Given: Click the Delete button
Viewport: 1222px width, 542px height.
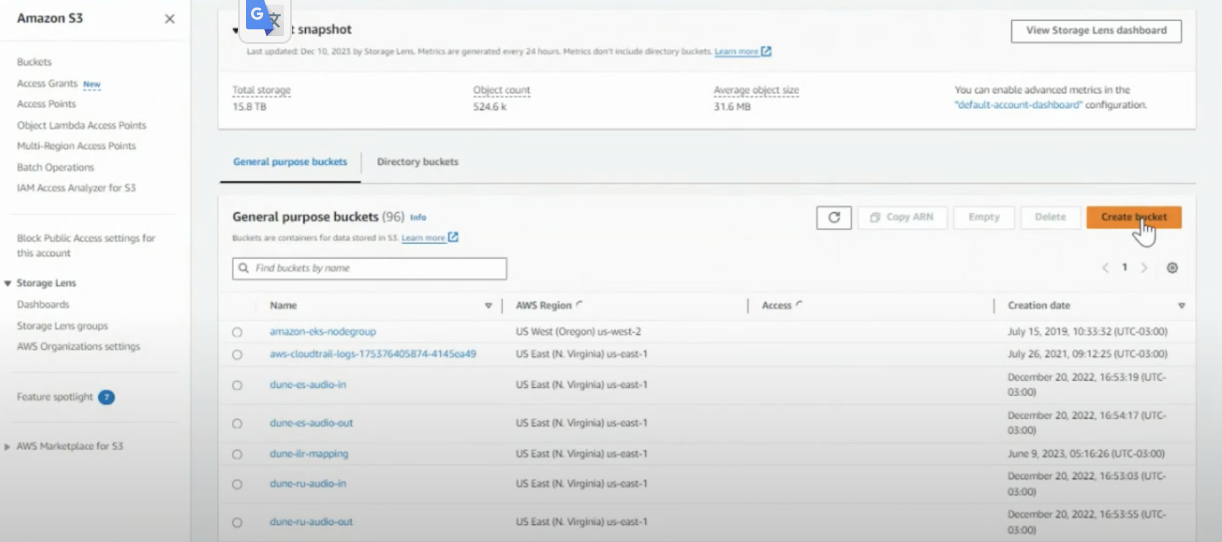Looking at the screenshot, I should click(1050, 217).
